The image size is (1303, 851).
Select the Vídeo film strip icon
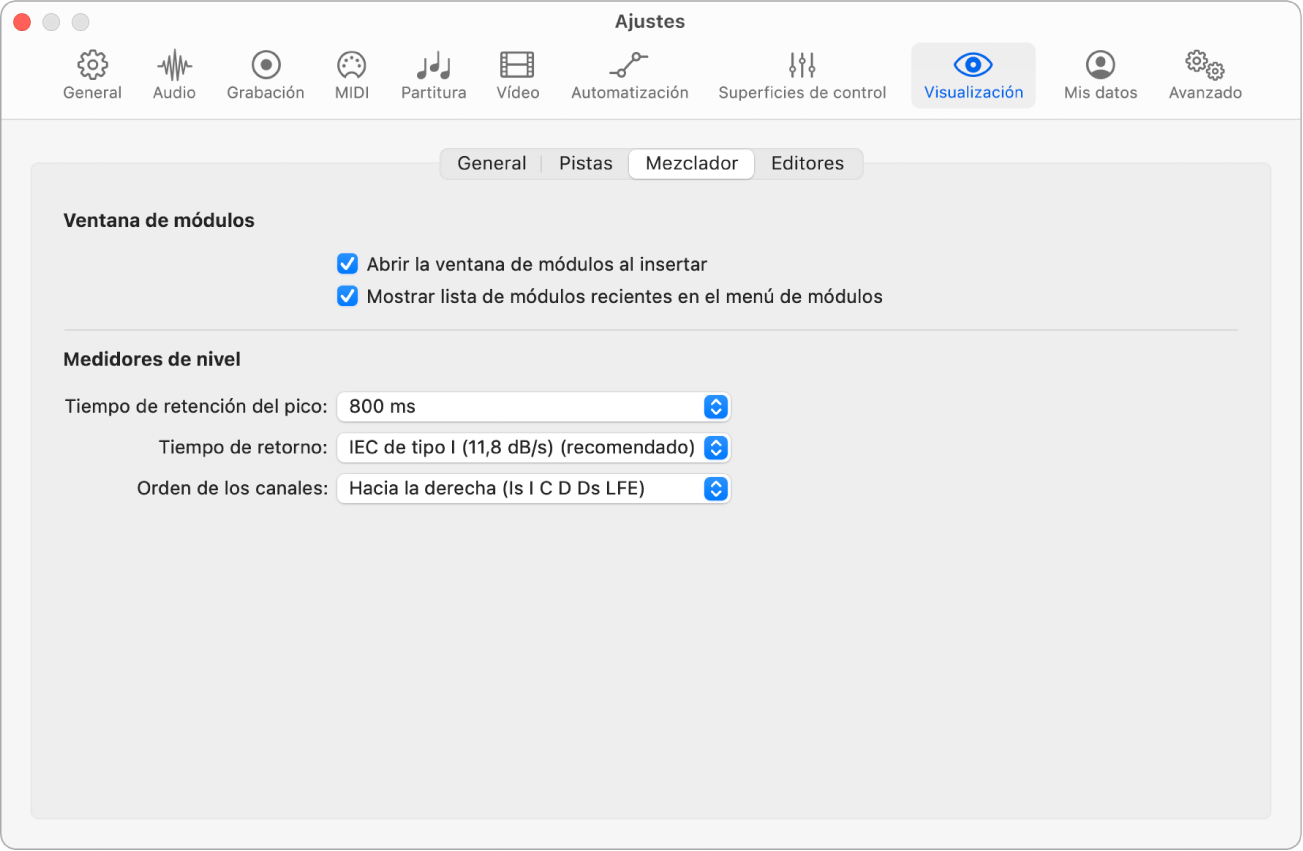click(x=517, y=66)
